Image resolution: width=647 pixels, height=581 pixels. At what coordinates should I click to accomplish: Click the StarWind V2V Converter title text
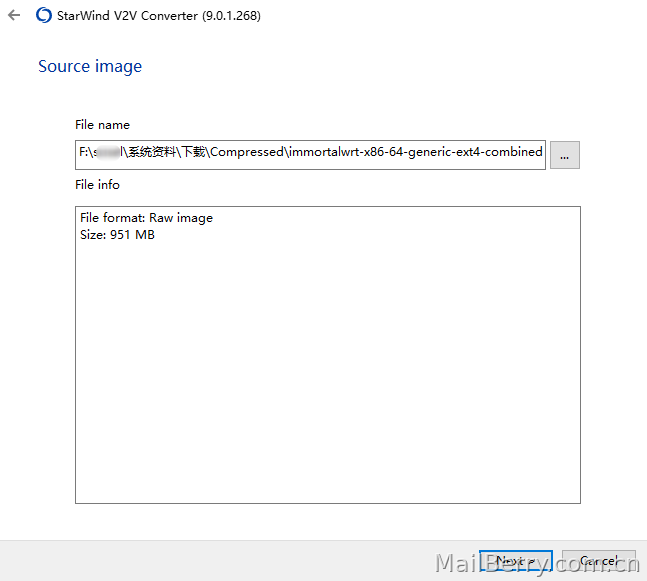click(x=159, y=16)
